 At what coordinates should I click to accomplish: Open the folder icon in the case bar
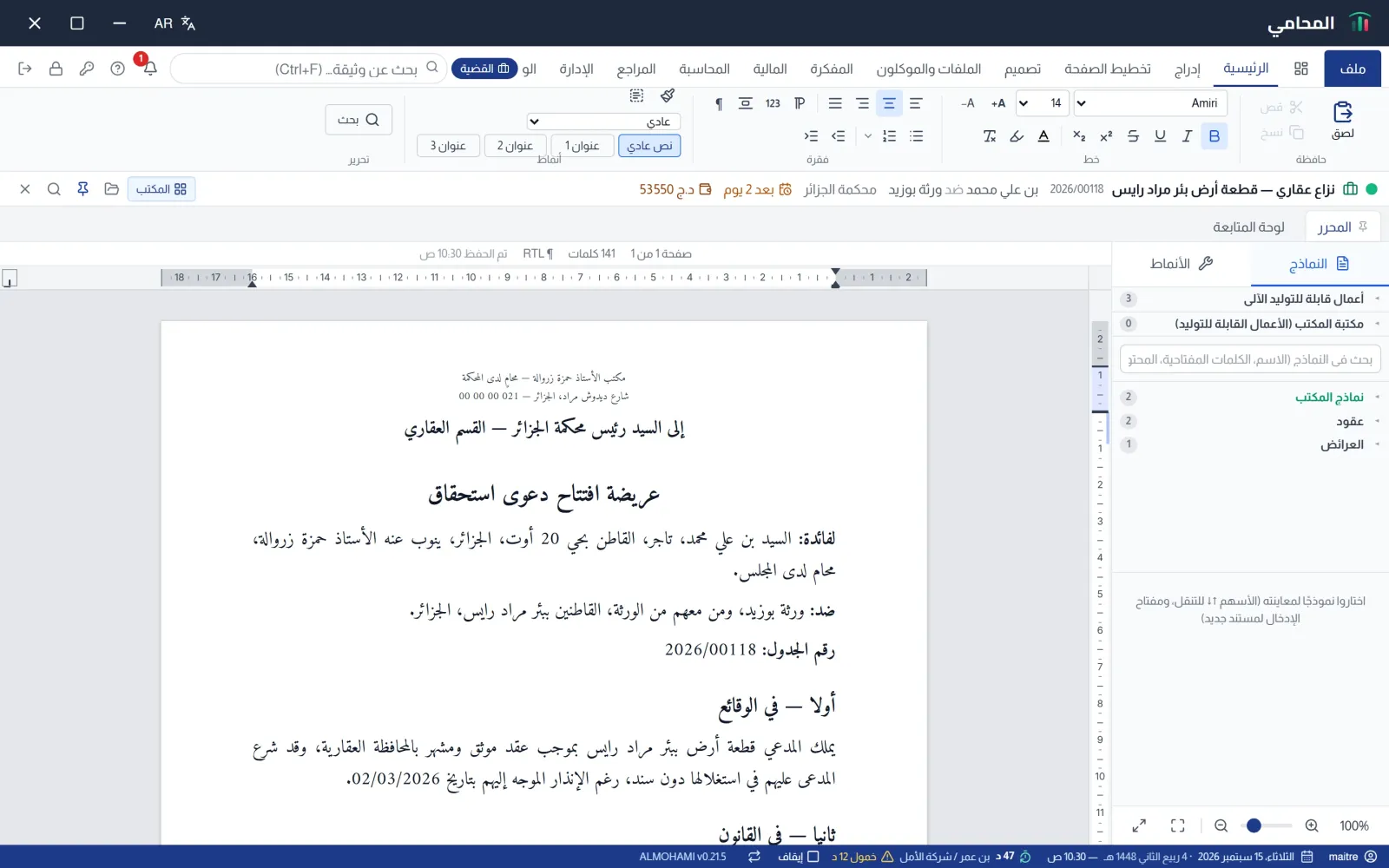point(111,189)
